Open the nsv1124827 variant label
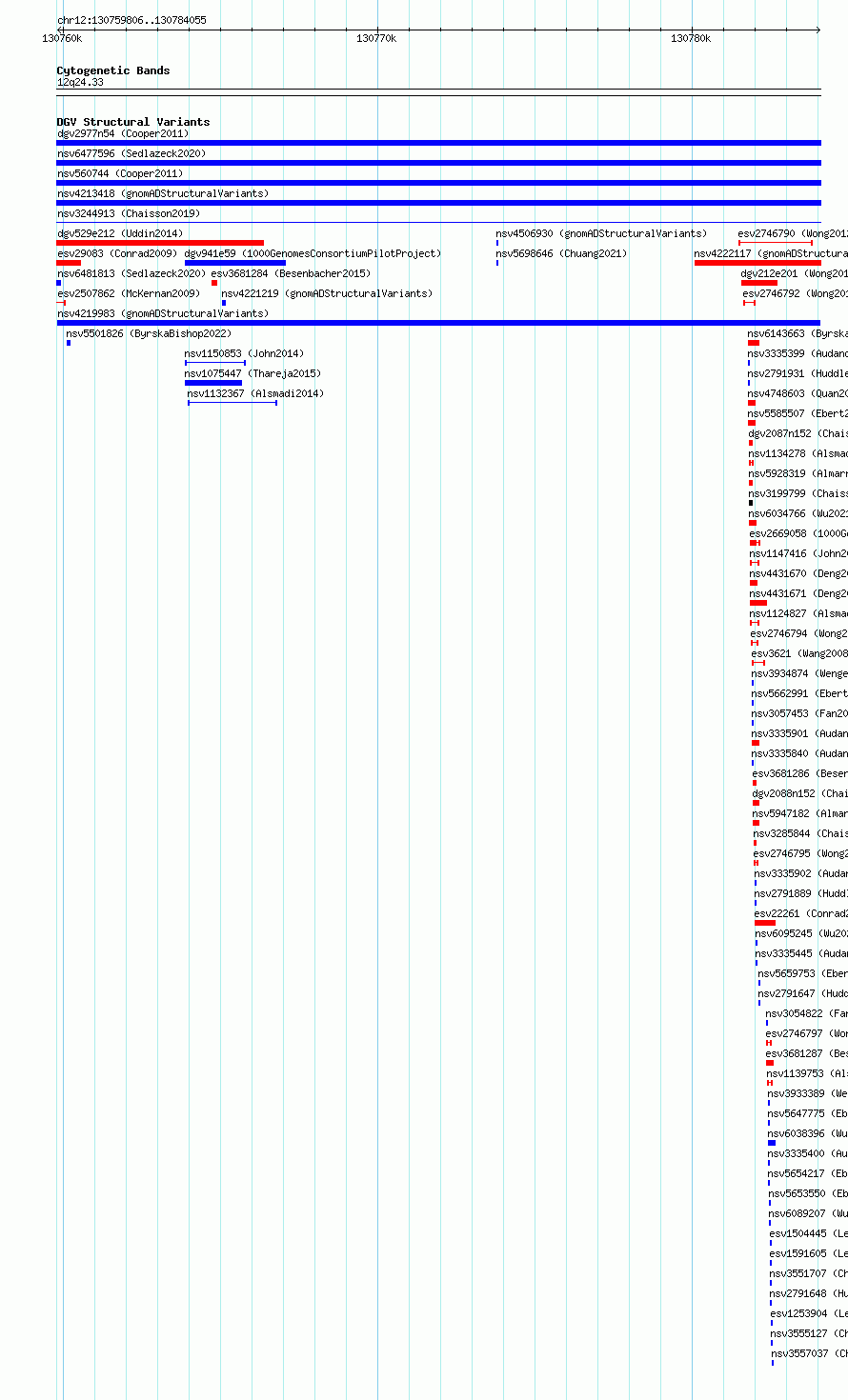The width and height of the screenshot is (848, 1400). pyautogui.click(x=798, y=613)
